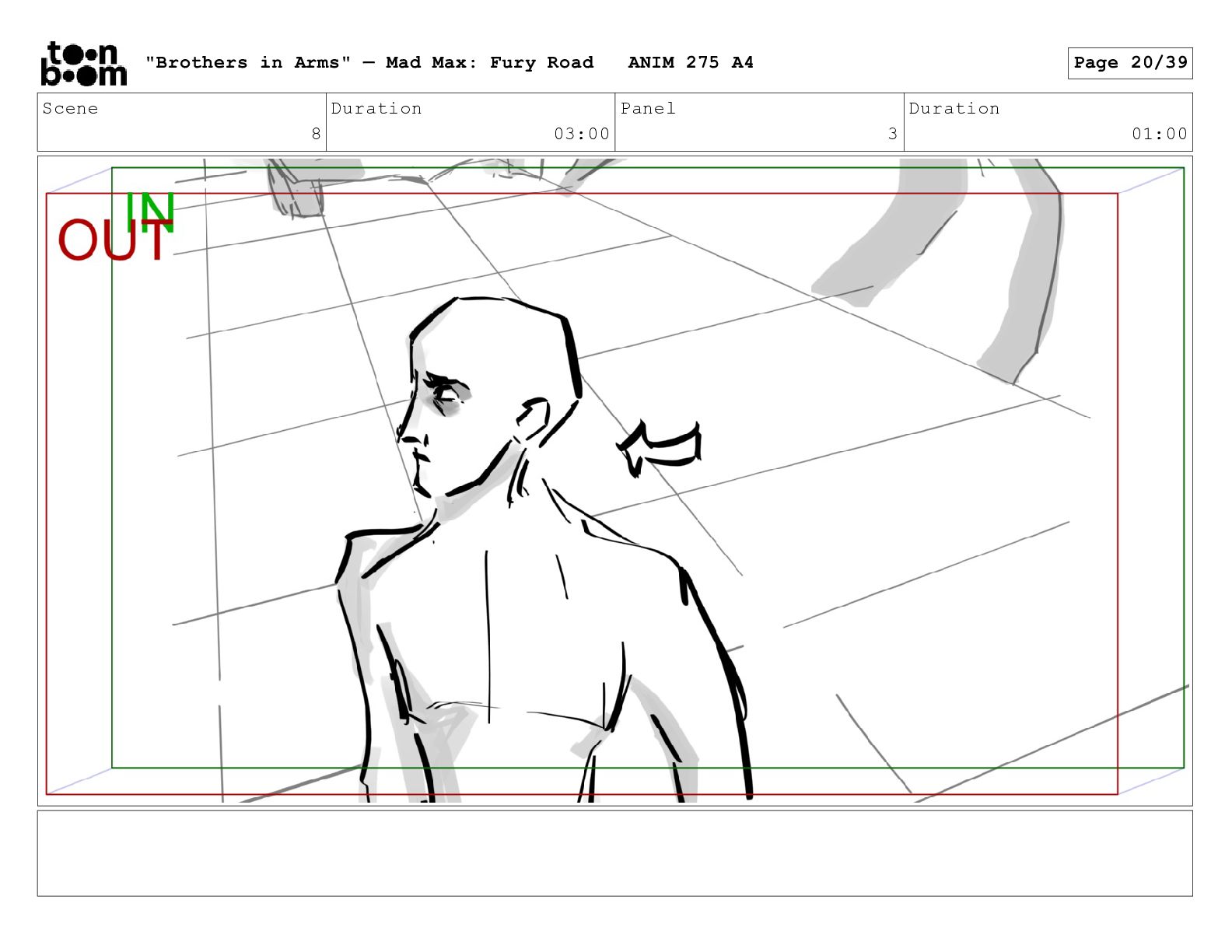This screenshot has width=1232, height=952.
Task: Click the red OUT camera label
Action: (x=114, y=240)
